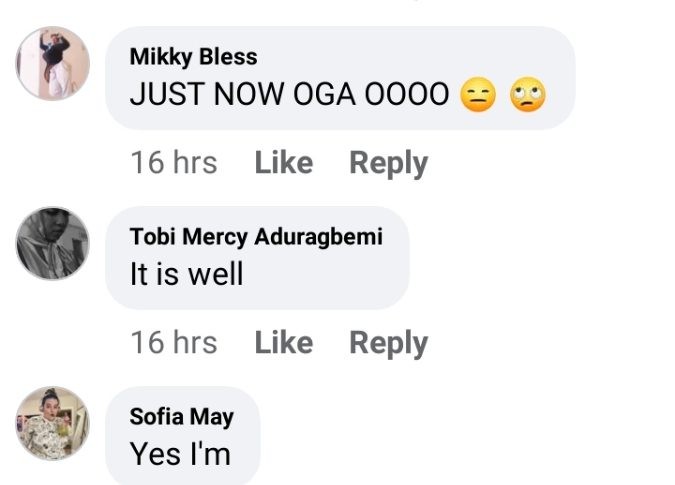
Task: Reply to Mikky Bless's comment
Action: [388, 163]
